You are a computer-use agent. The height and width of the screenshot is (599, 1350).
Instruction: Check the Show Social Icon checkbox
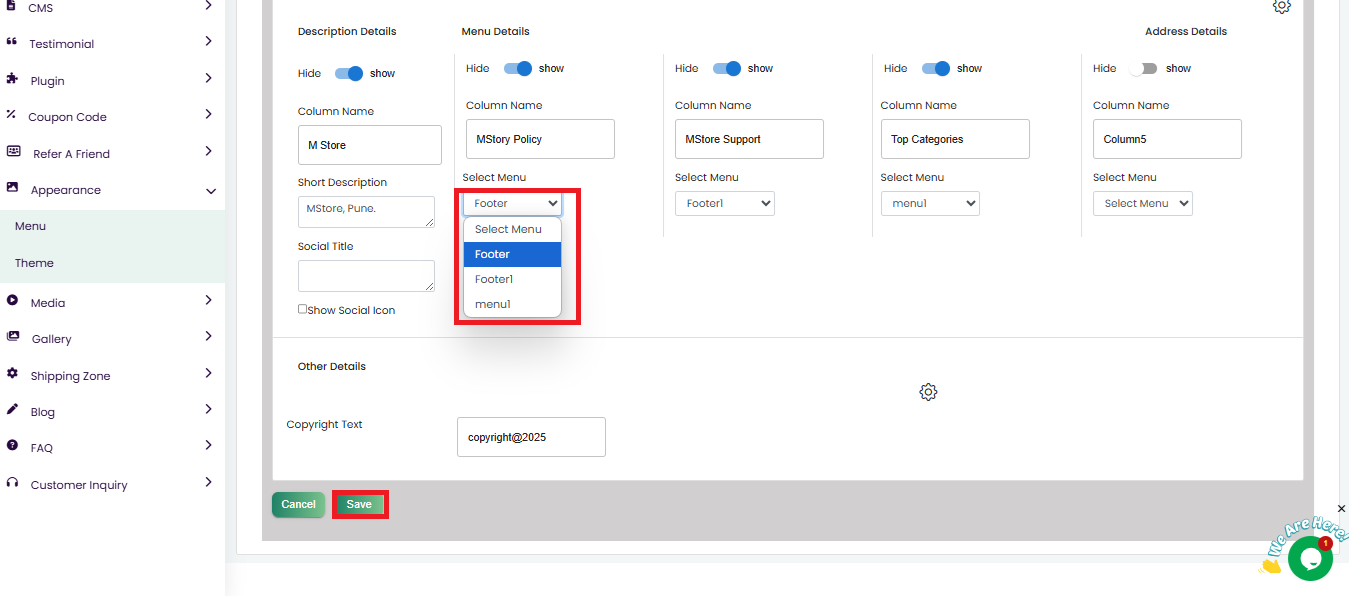(303, 309)
